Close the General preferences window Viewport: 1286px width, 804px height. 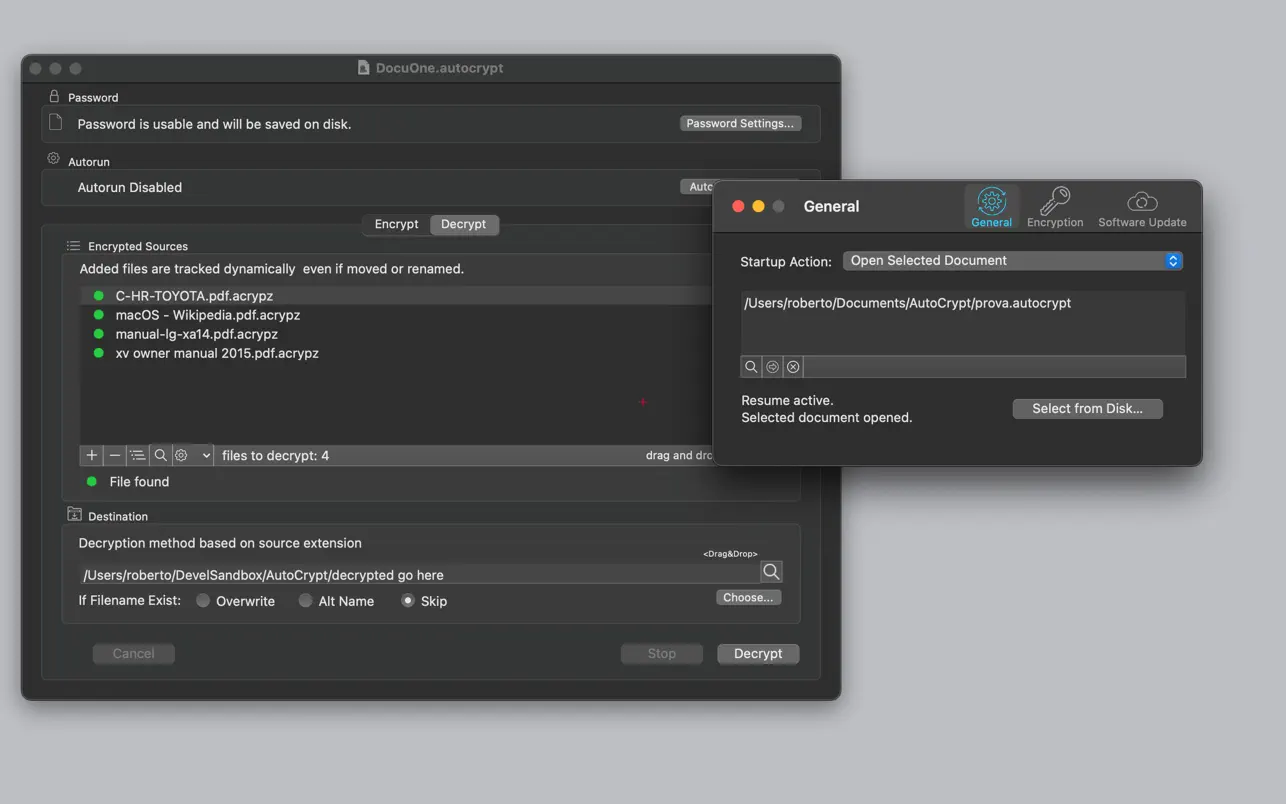pos(738,206)
